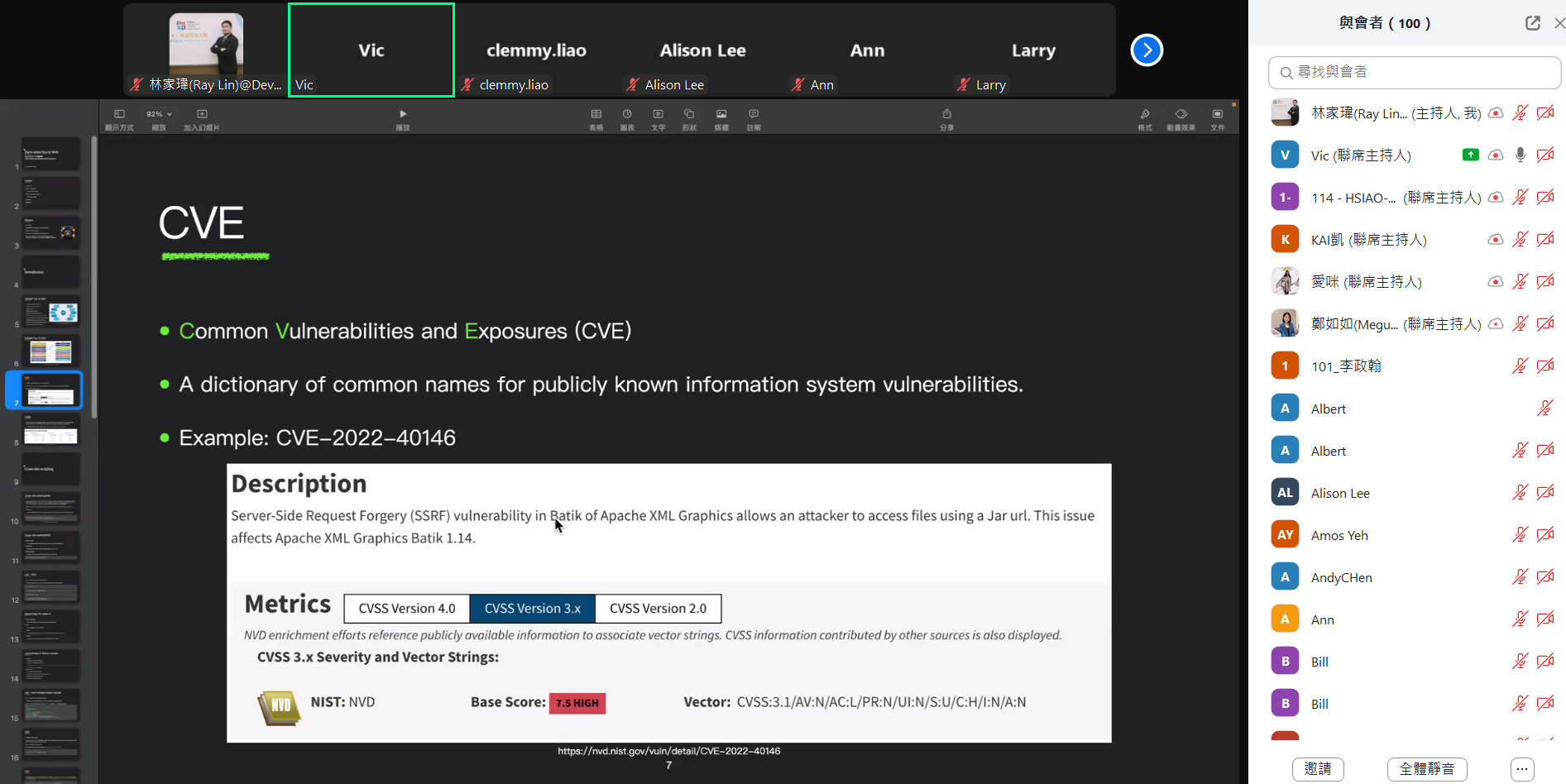This screenshot has width=1566, height=784.
Task: Click the Comment icon in toolbar
Action: pyautogui.click(x=754, y=114)
